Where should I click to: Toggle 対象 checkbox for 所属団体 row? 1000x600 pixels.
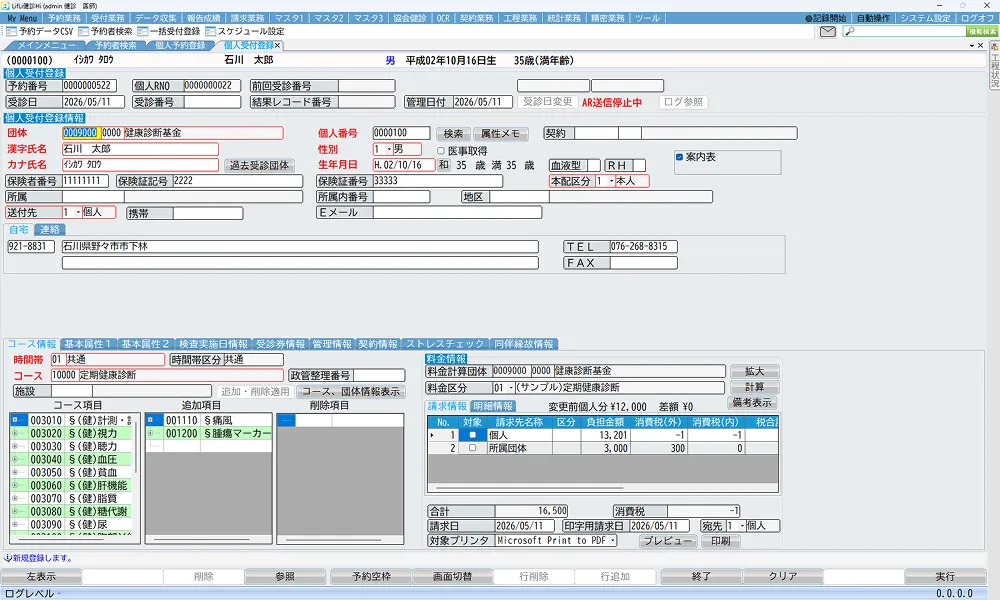point(472,448)
